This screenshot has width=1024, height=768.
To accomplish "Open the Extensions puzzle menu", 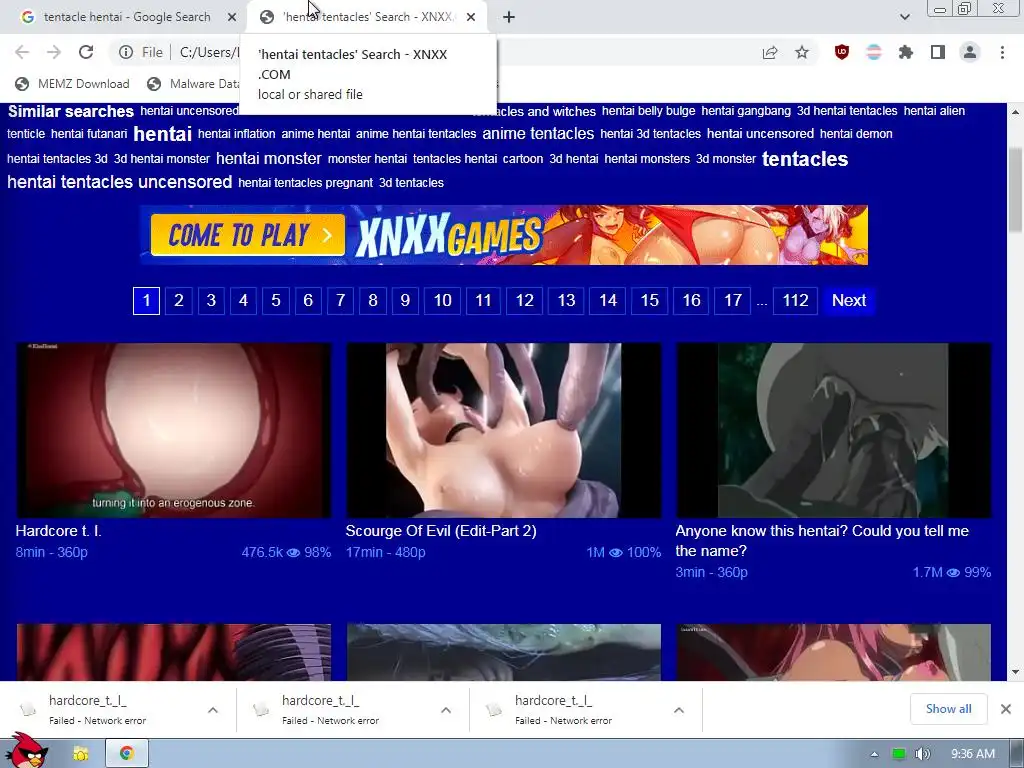I will point(906,52).
